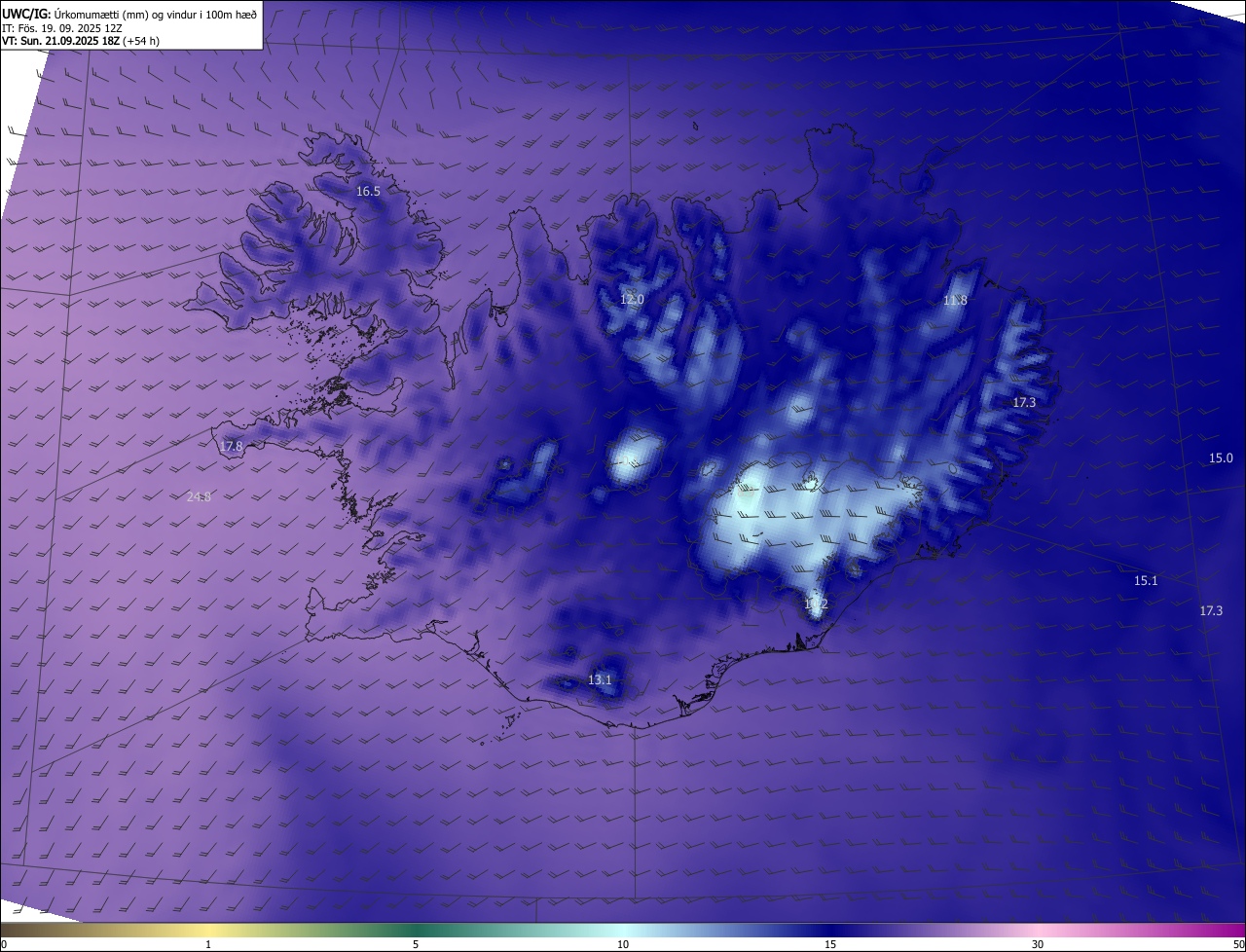Screen dimensions: 1246x952
Task: Click the 10.2 value over the bright glacier tongue
Action: [816, 604]
